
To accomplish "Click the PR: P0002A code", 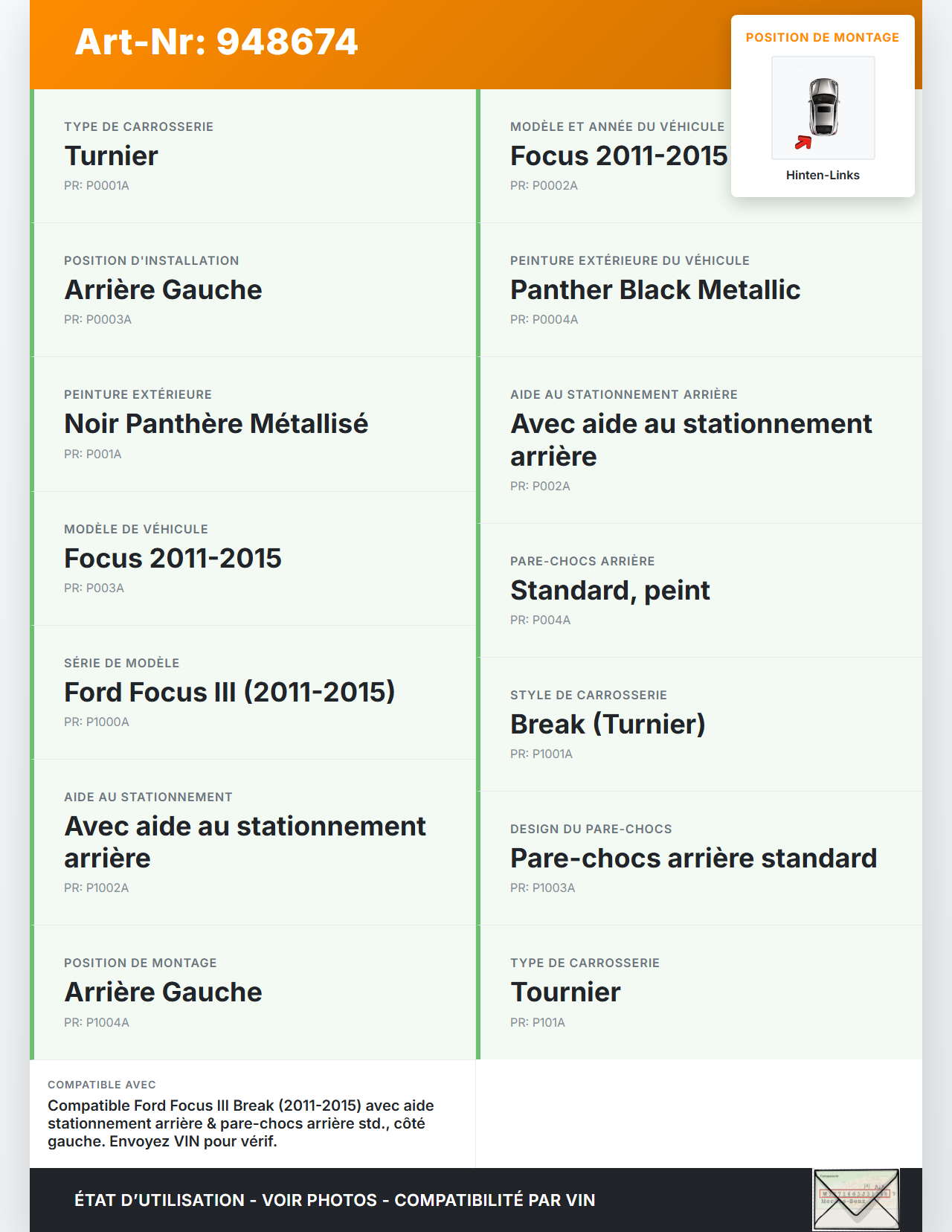I will click(x=544, y=185).
